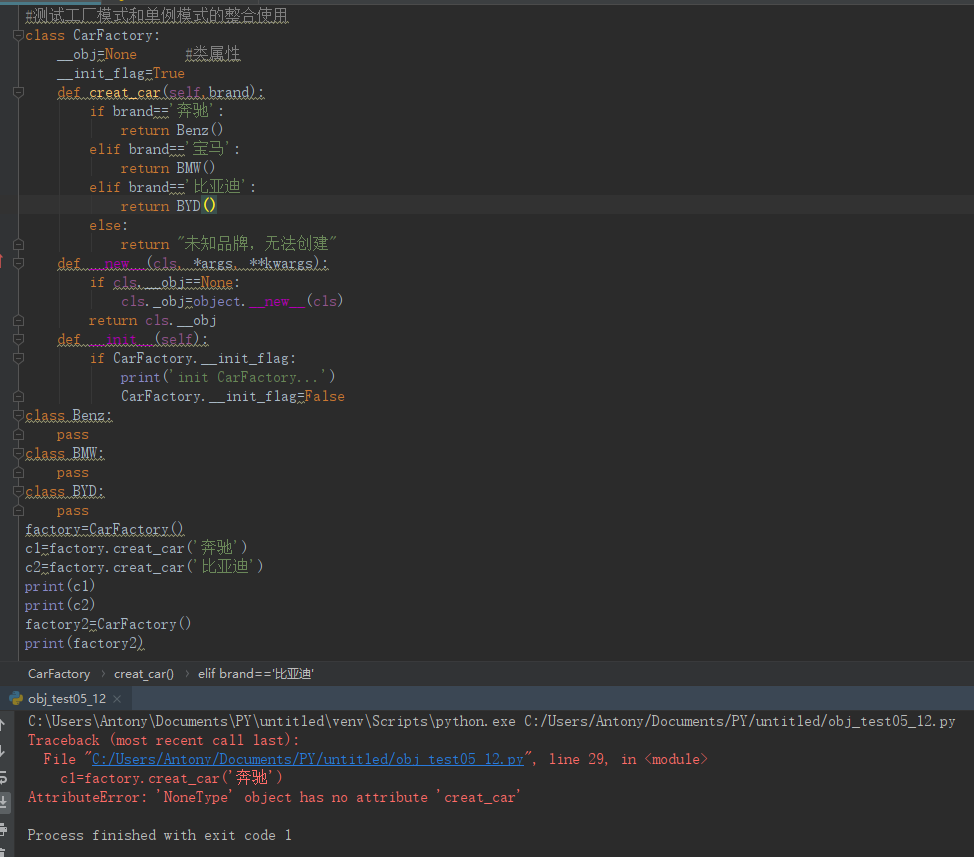Click fold end marker beside BYD 'pass'
The image size is (974, 857).
18,510
